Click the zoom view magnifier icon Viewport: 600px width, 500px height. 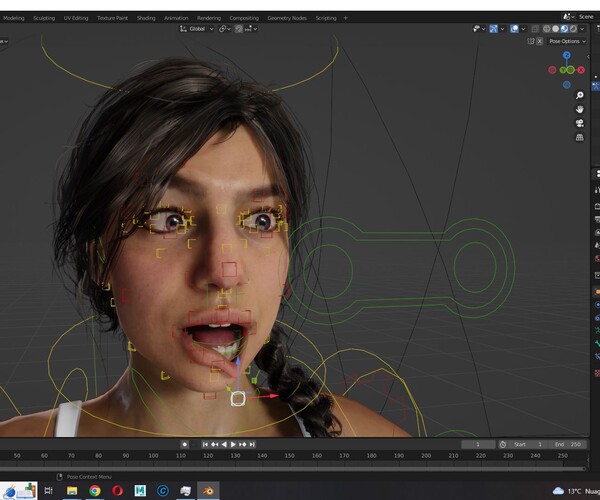pos(580,95)
